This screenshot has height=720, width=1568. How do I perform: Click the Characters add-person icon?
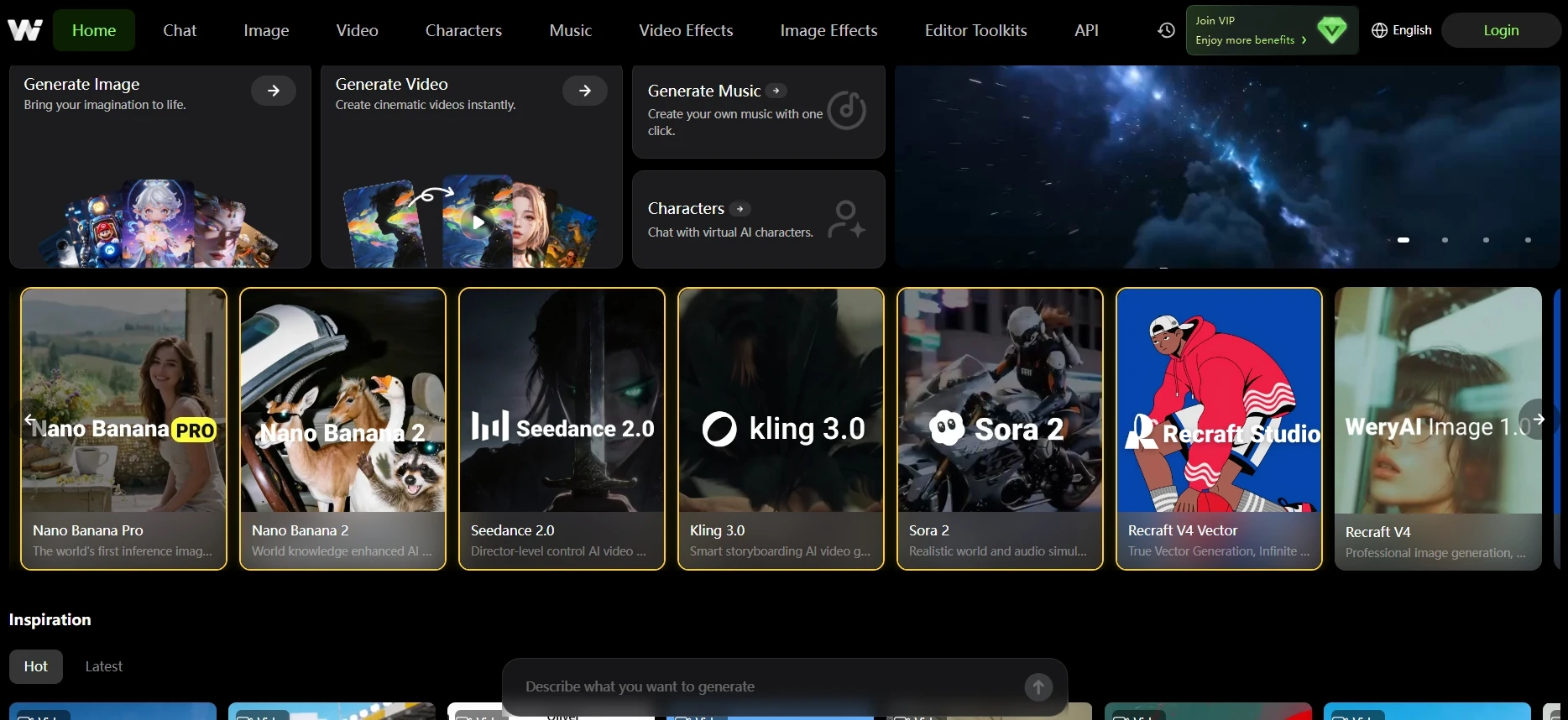coord(846,219)
